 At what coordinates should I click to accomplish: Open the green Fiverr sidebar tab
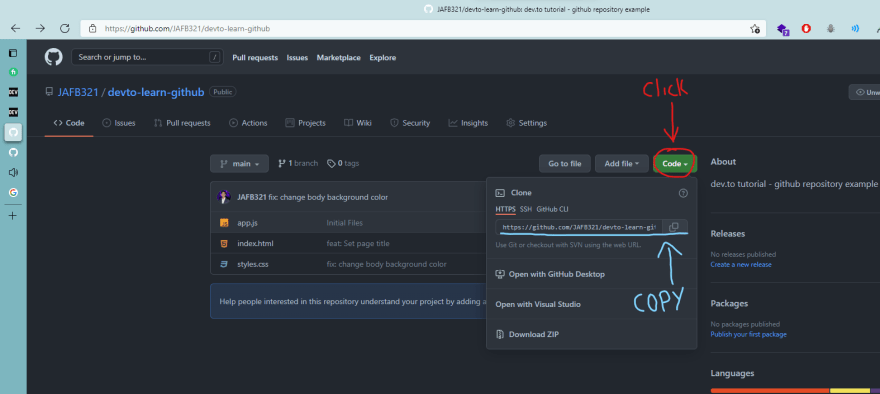click(13, 72)
